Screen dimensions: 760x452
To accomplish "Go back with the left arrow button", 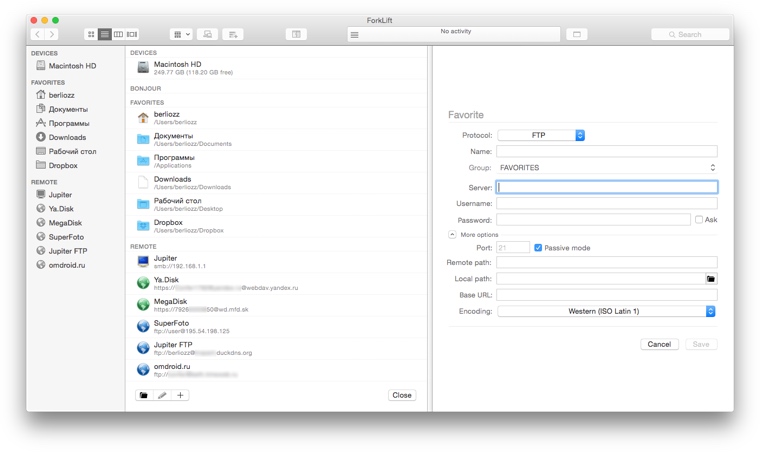I will coord(37,34).
